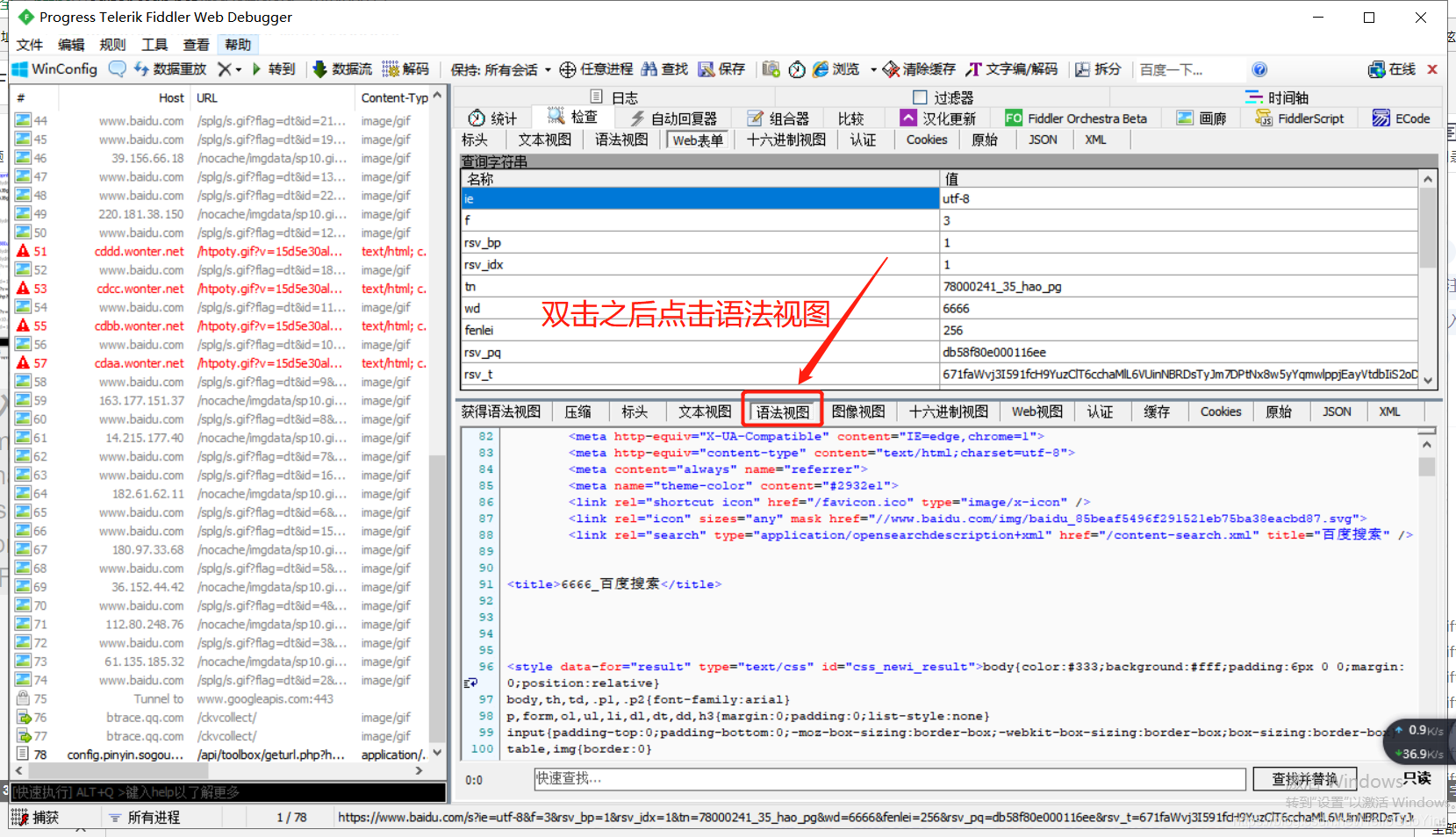Toggle the word wrap icon in code gutter
1456x837 pixels.
click(x=471, y=683)
